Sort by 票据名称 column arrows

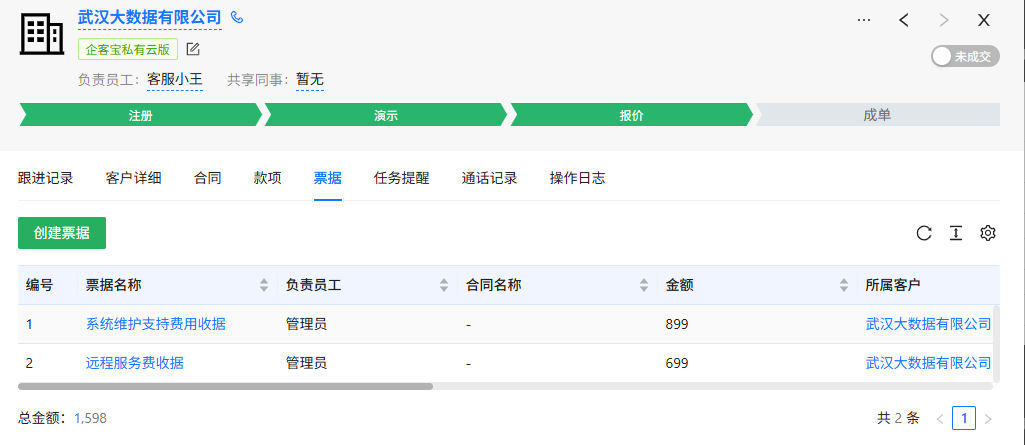tap(264, 285)
